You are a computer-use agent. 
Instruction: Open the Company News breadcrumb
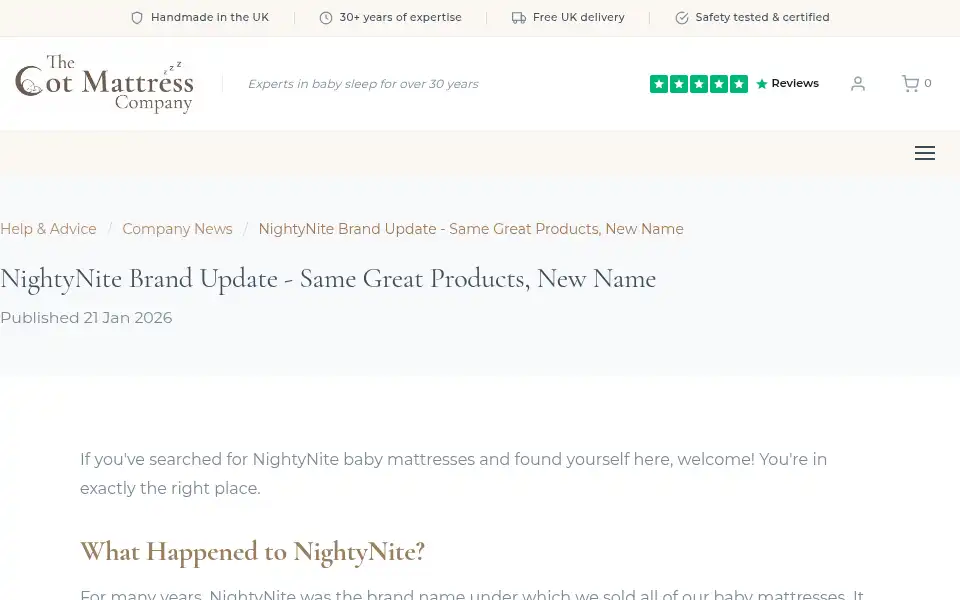178,229
